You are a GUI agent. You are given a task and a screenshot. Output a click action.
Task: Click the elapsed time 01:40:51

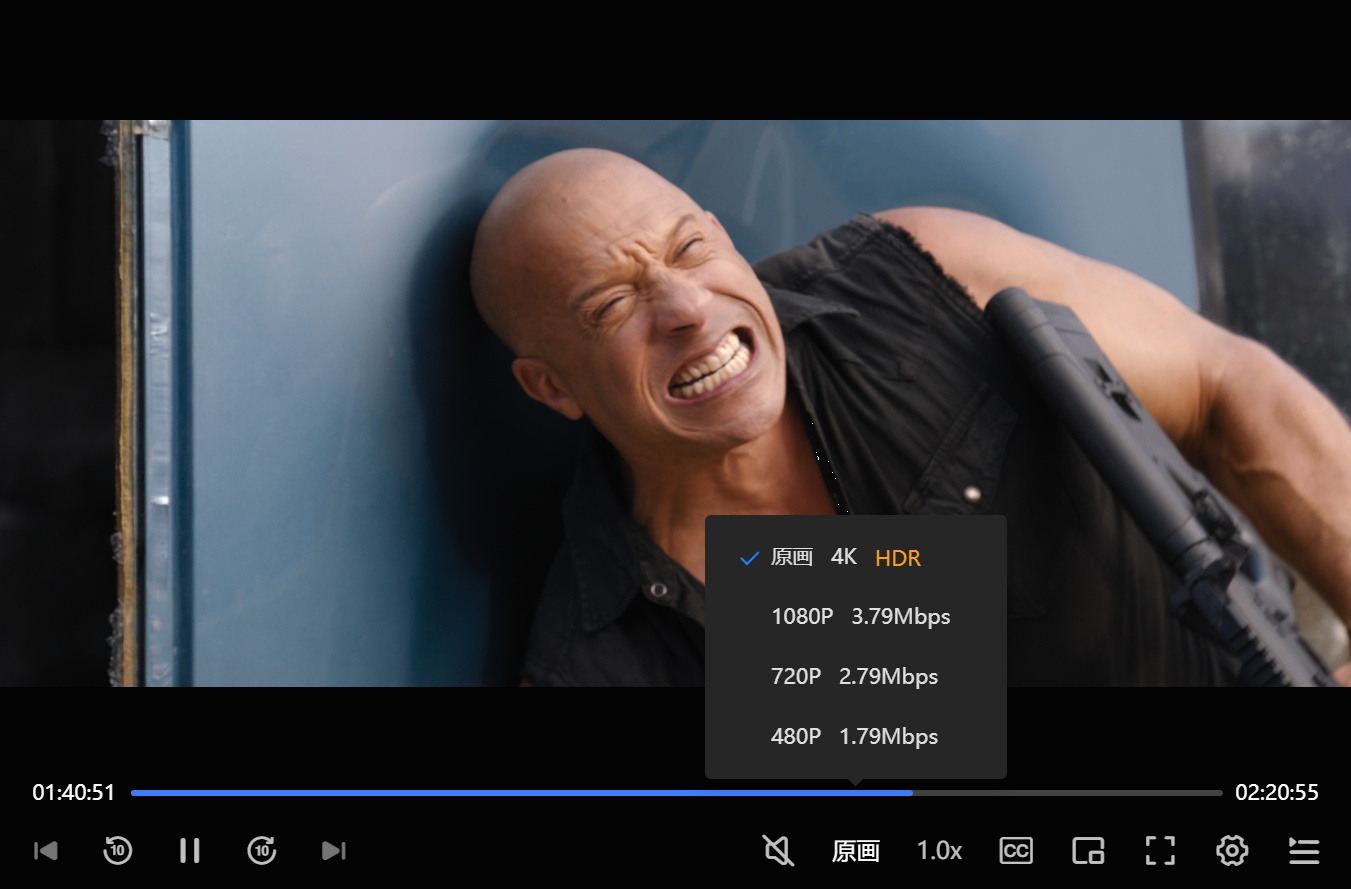pyautogui.click(x=74, y=793)
